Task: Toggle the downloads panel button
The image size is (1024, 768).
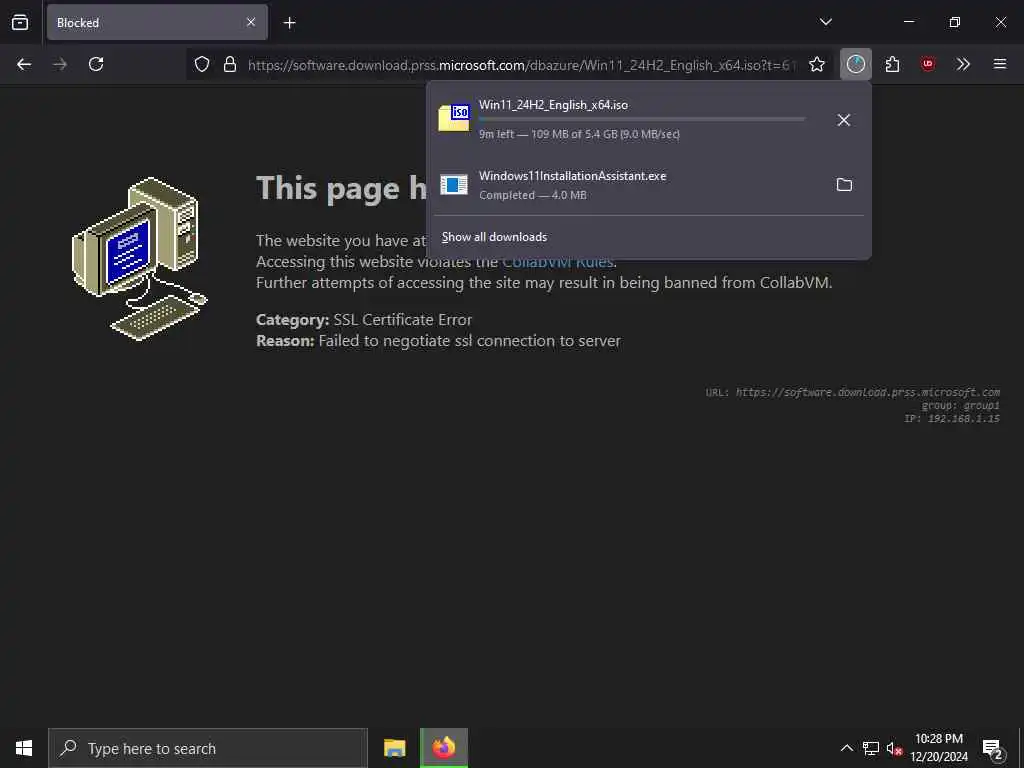Action: 856,64
